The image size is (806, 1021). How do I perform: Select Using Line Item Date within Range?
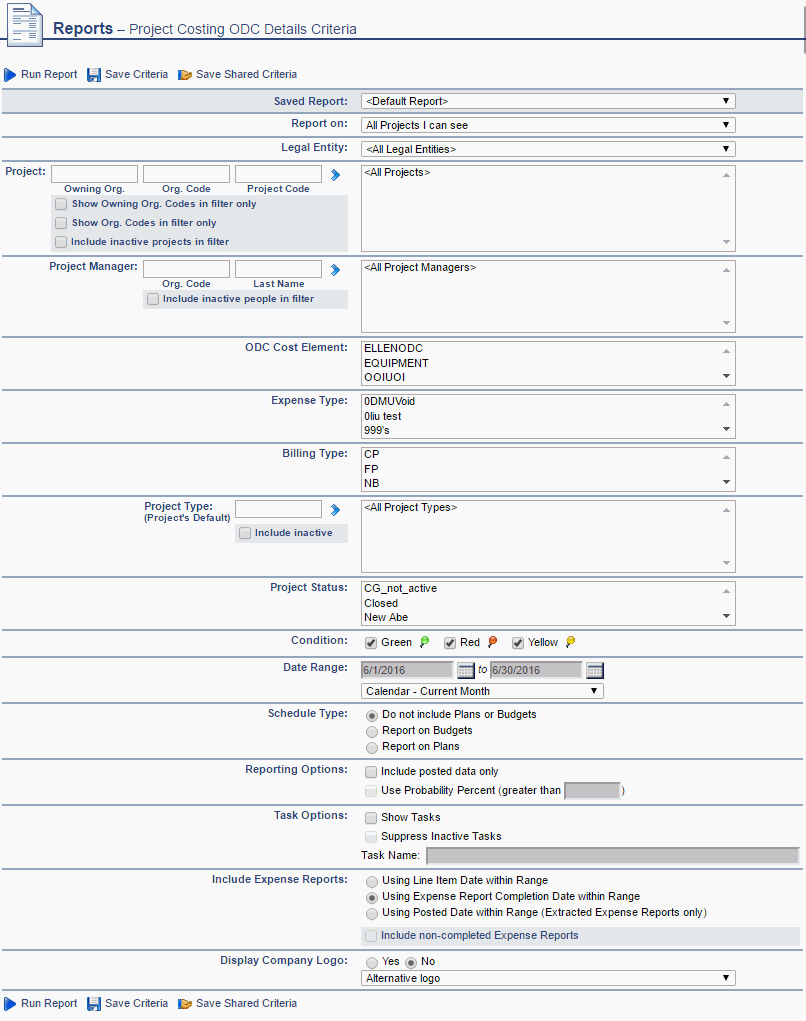(x=372, y=882)
